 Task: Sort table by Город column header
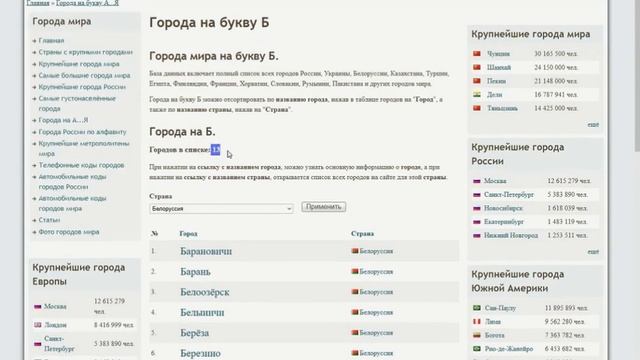[x=188, y=233]
